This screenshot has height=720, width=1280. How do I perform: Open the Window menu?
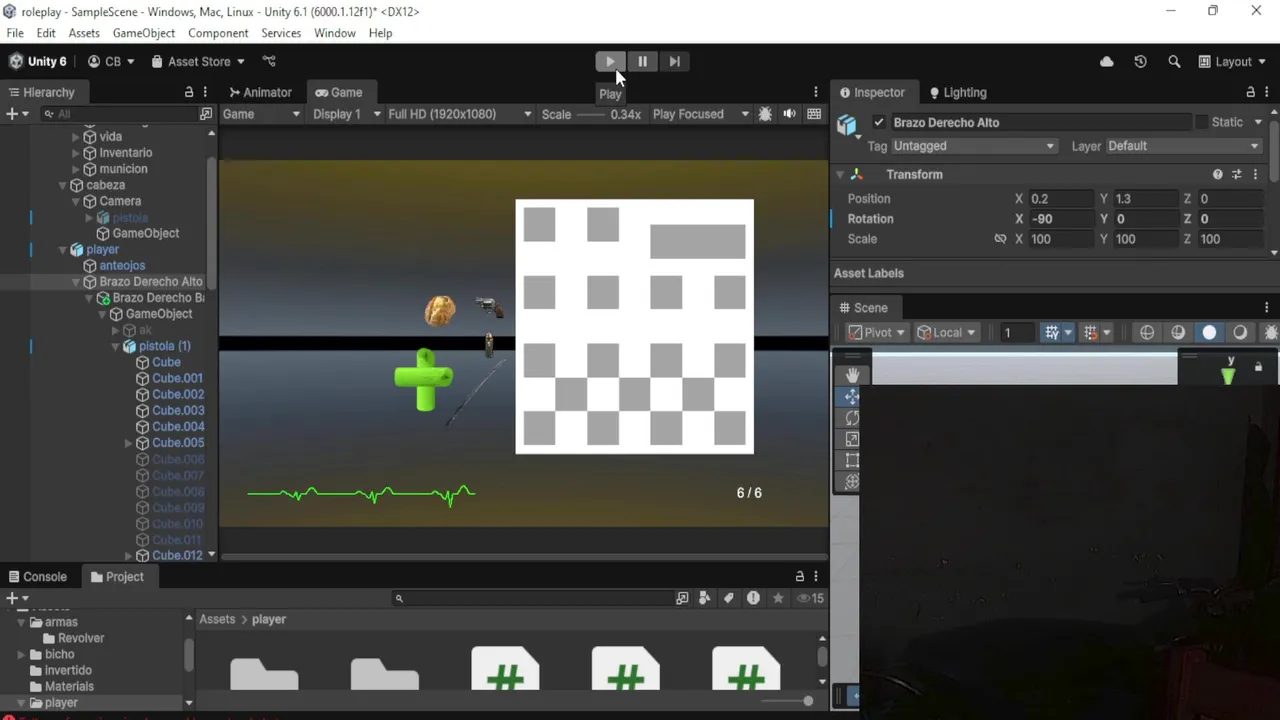(335, 33)
